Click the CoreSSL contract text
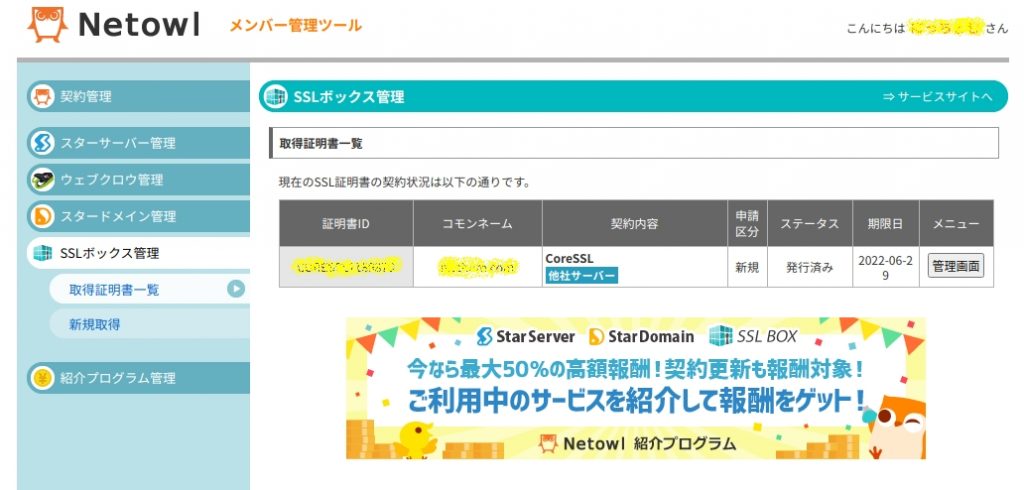The width and height of the screenshot is (1024, 490). click(569, 259)
